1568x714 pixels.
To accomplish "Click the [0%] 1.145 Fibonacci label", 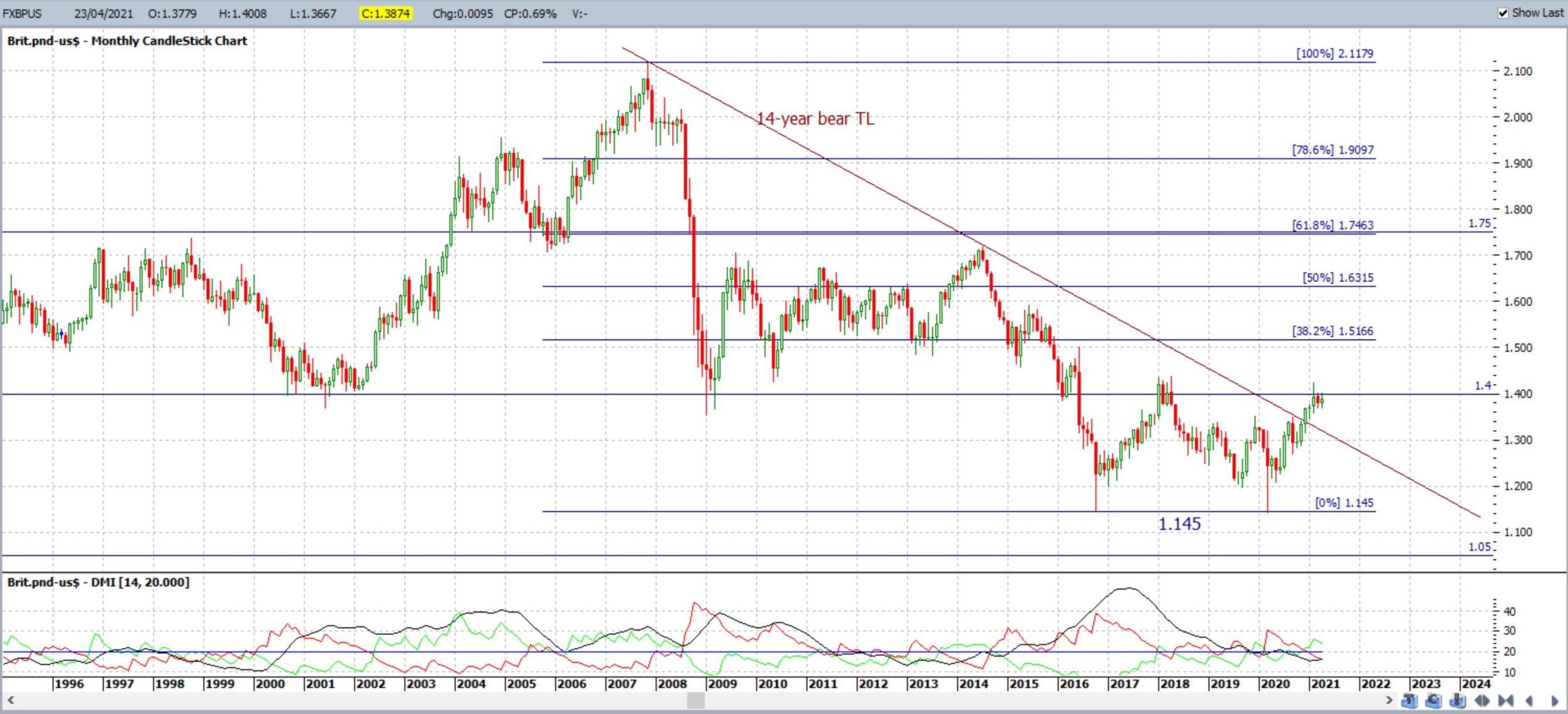I will click(1344, 503).
